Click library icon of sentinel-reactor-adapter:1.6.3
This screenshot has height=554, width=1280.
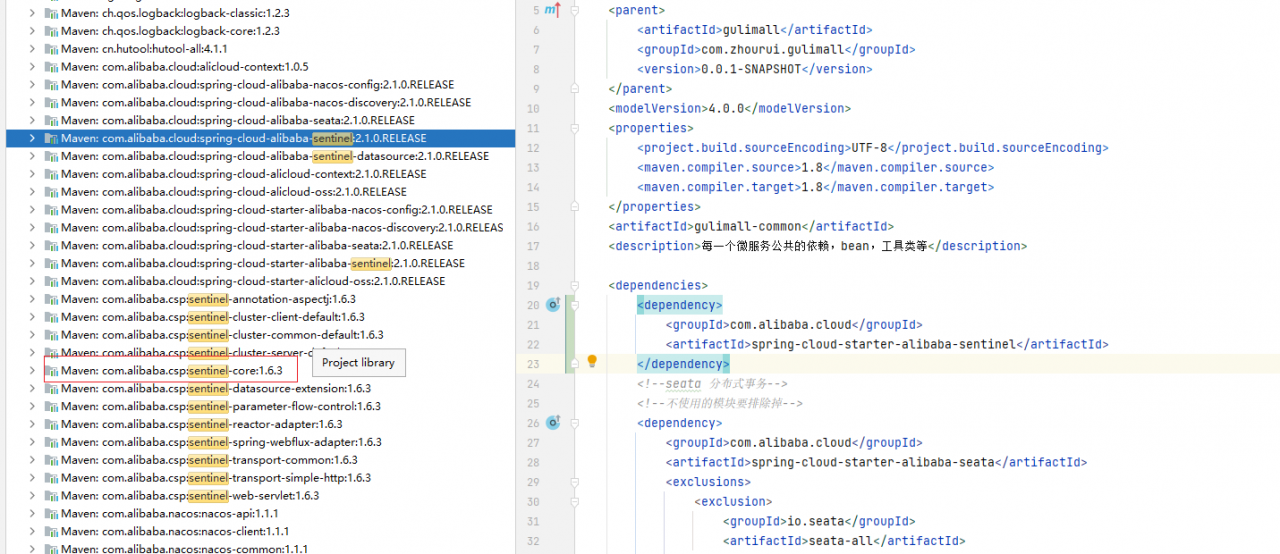[51, 424]
